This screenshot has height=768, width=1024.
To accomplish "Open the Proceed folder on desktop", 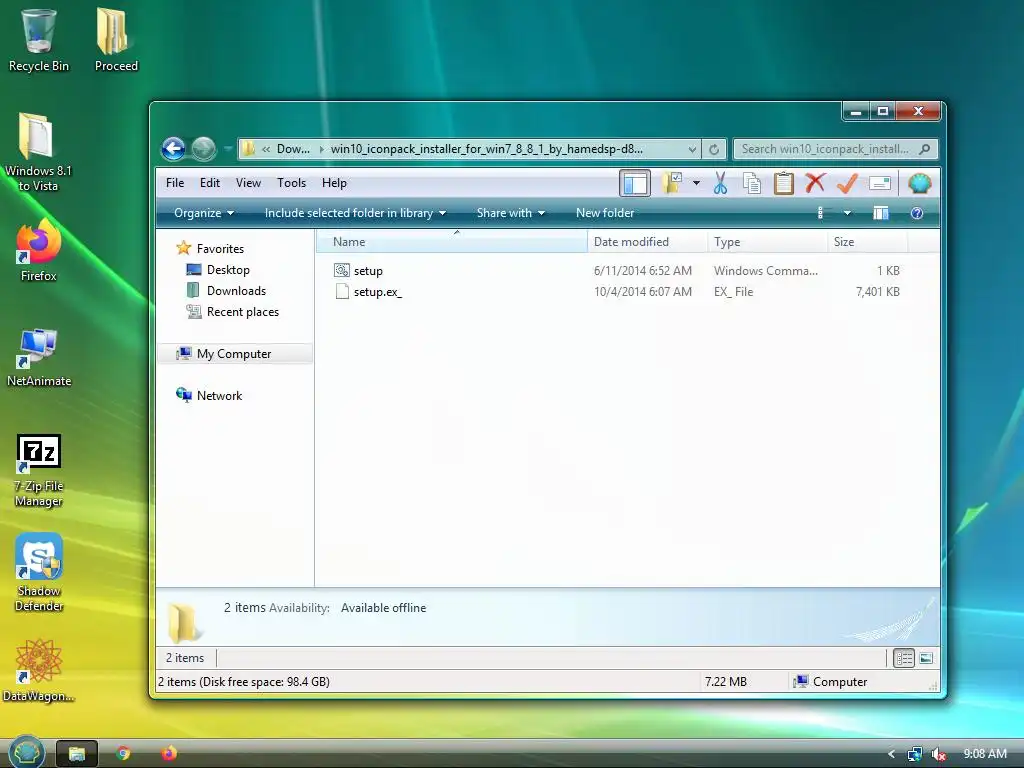I will 116,40.
